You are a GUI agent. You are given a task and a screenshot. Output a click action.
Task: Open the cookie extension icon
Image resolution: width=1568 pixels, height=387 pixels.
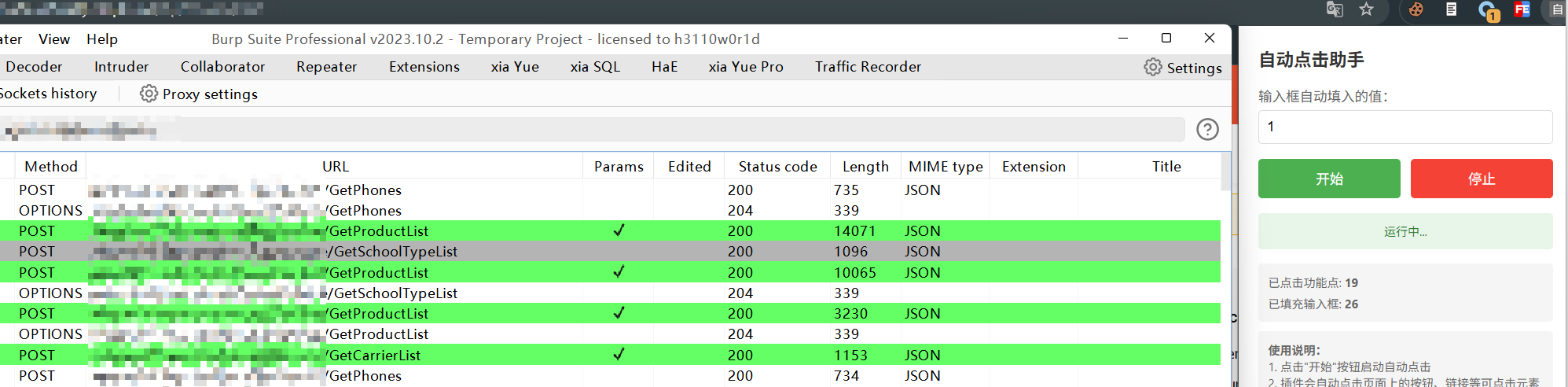click(x=1416, y=9)
